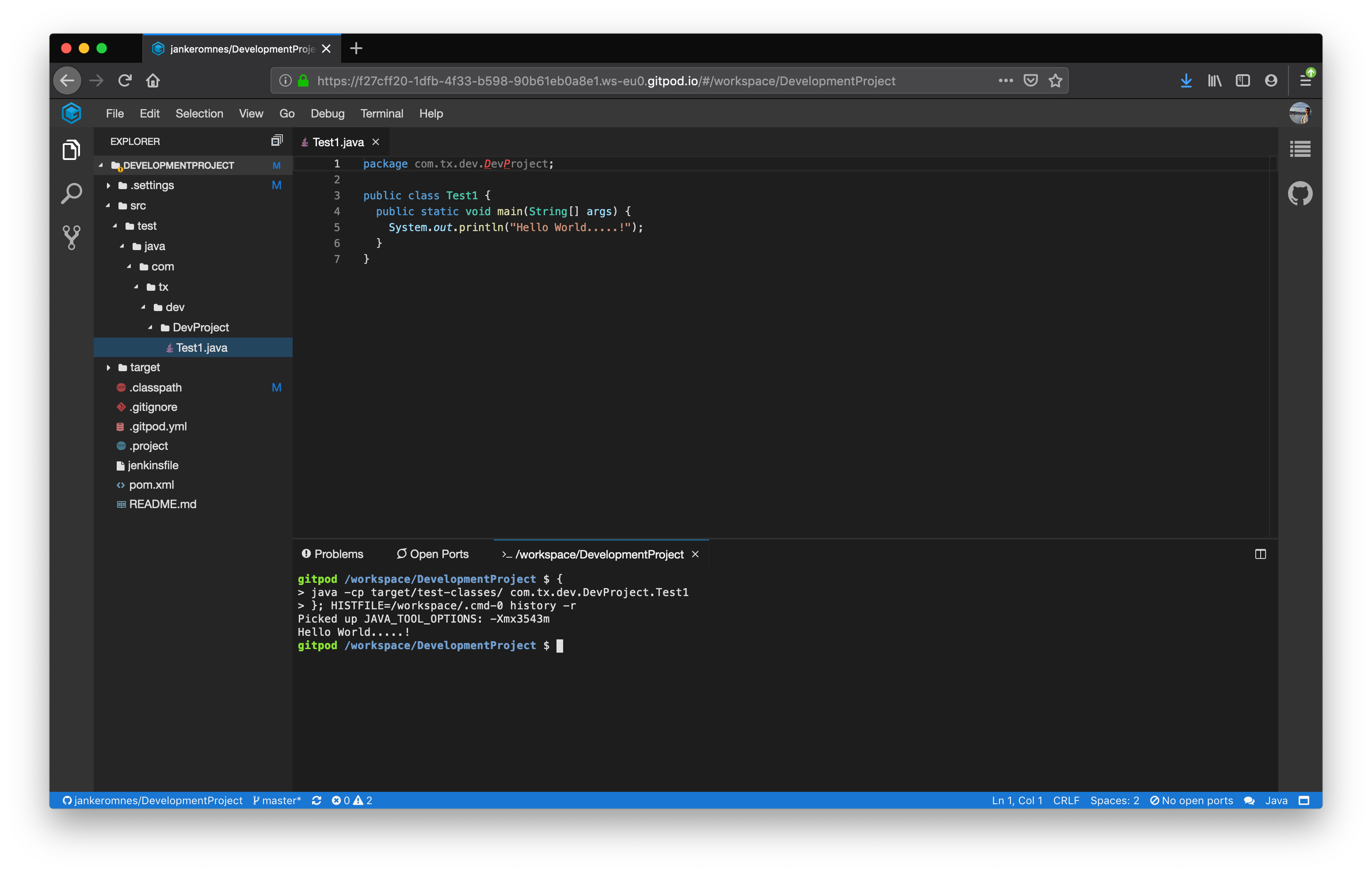Image resolution: width=1372 pixels, height=874 pixels.
Task: Open the Git source control view
Action: coord(71,238)
